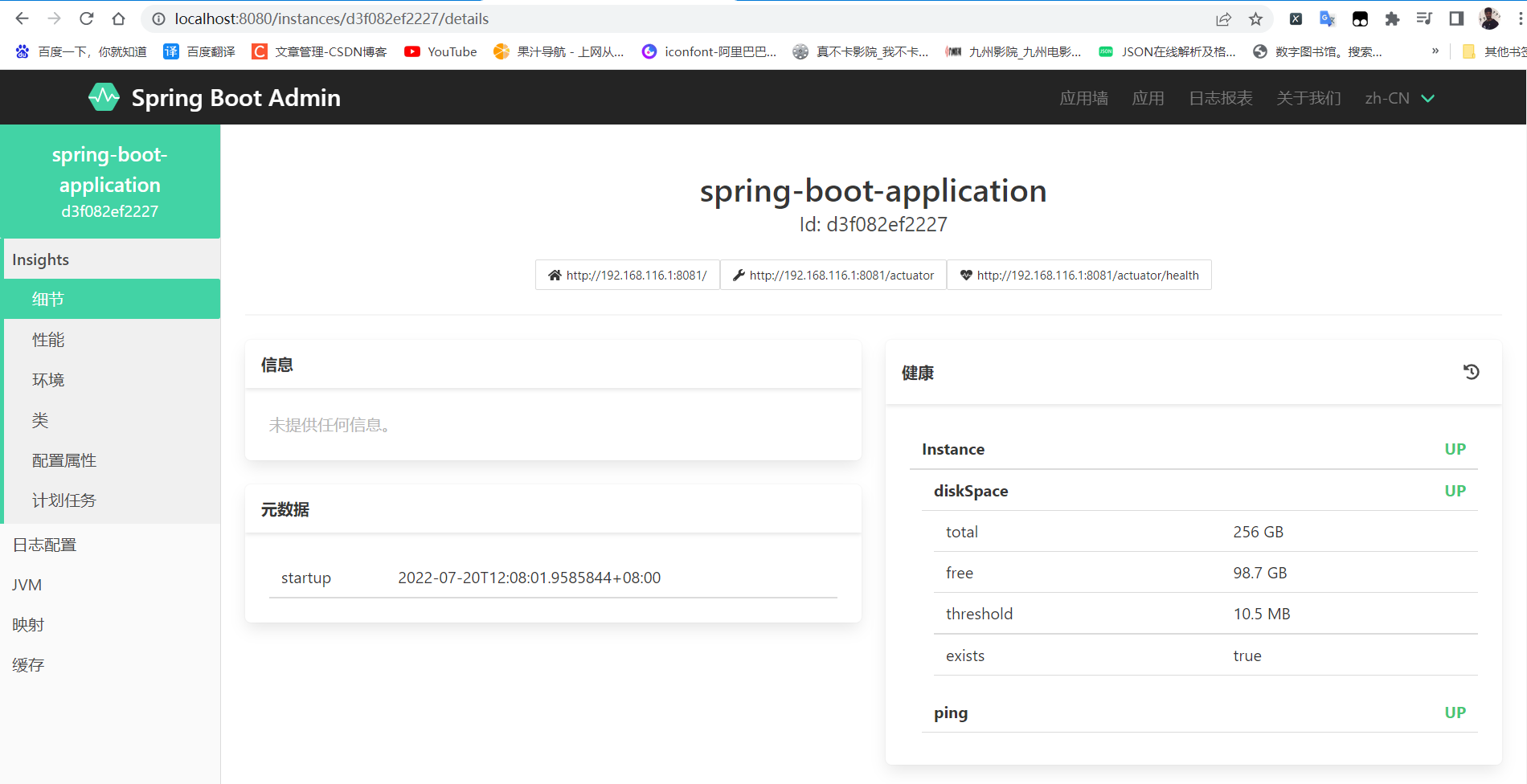Open the 应用 navbar item
Viewport: 1527px width, 784px height.
[x=1148, y=98]
